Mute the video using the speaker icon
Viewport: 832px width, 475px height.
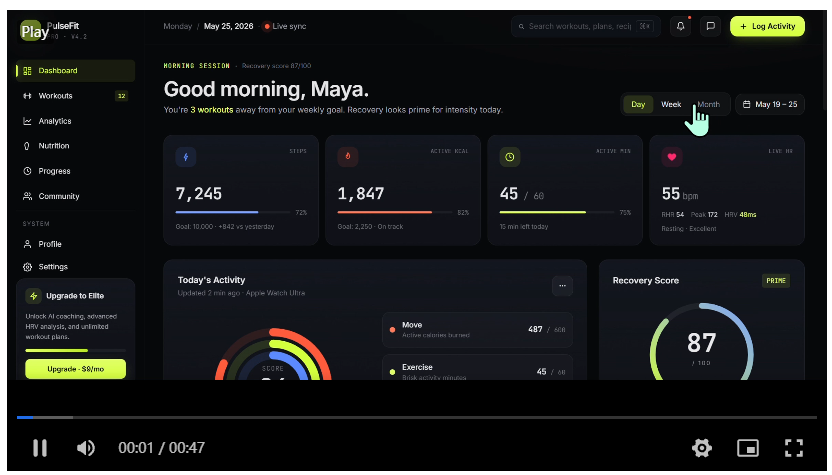click(x=85, y=448)
